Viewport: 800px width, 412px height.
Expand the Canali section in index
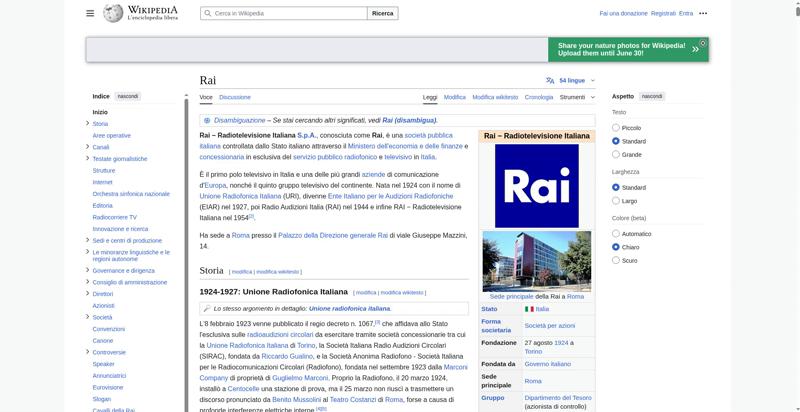click(x=88, y=147)
